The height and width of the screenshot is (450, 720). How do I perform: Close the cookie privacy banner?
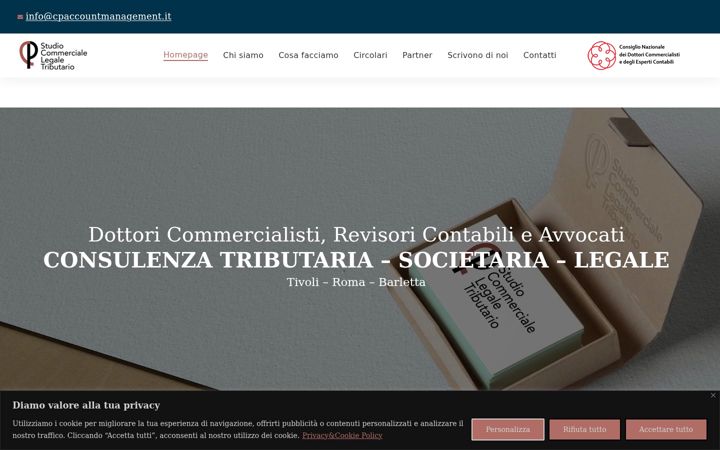tap(713, 395)
